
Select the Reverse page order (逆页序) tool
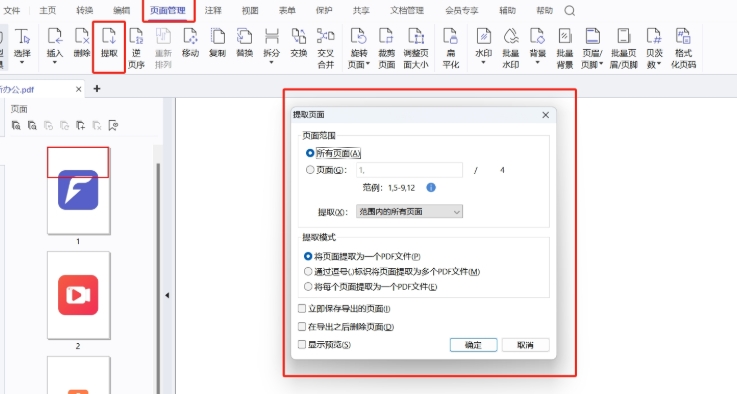136,48
